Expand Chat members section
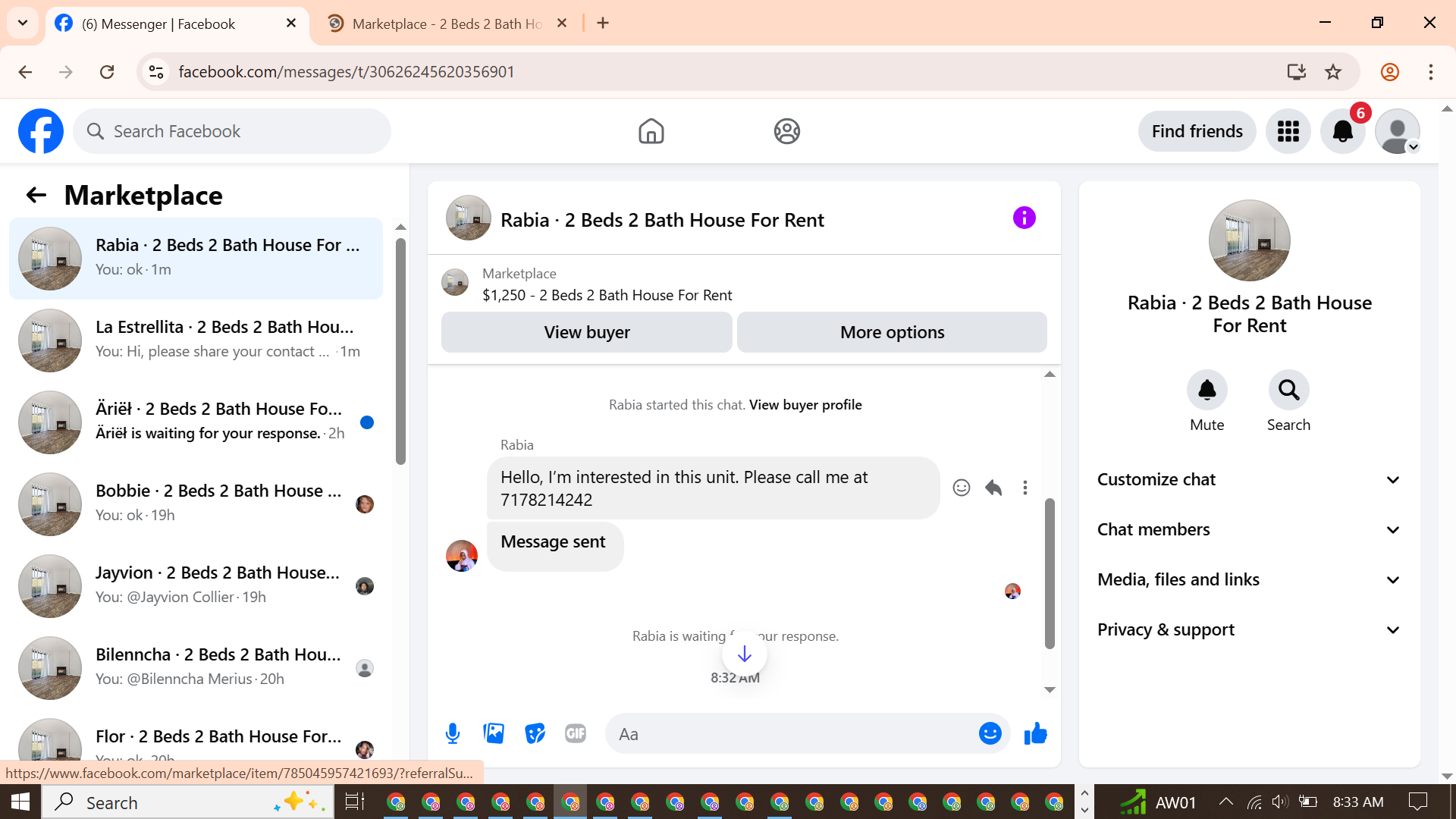The width and height of the screenshot is (1456, 819). (1249, 529)
